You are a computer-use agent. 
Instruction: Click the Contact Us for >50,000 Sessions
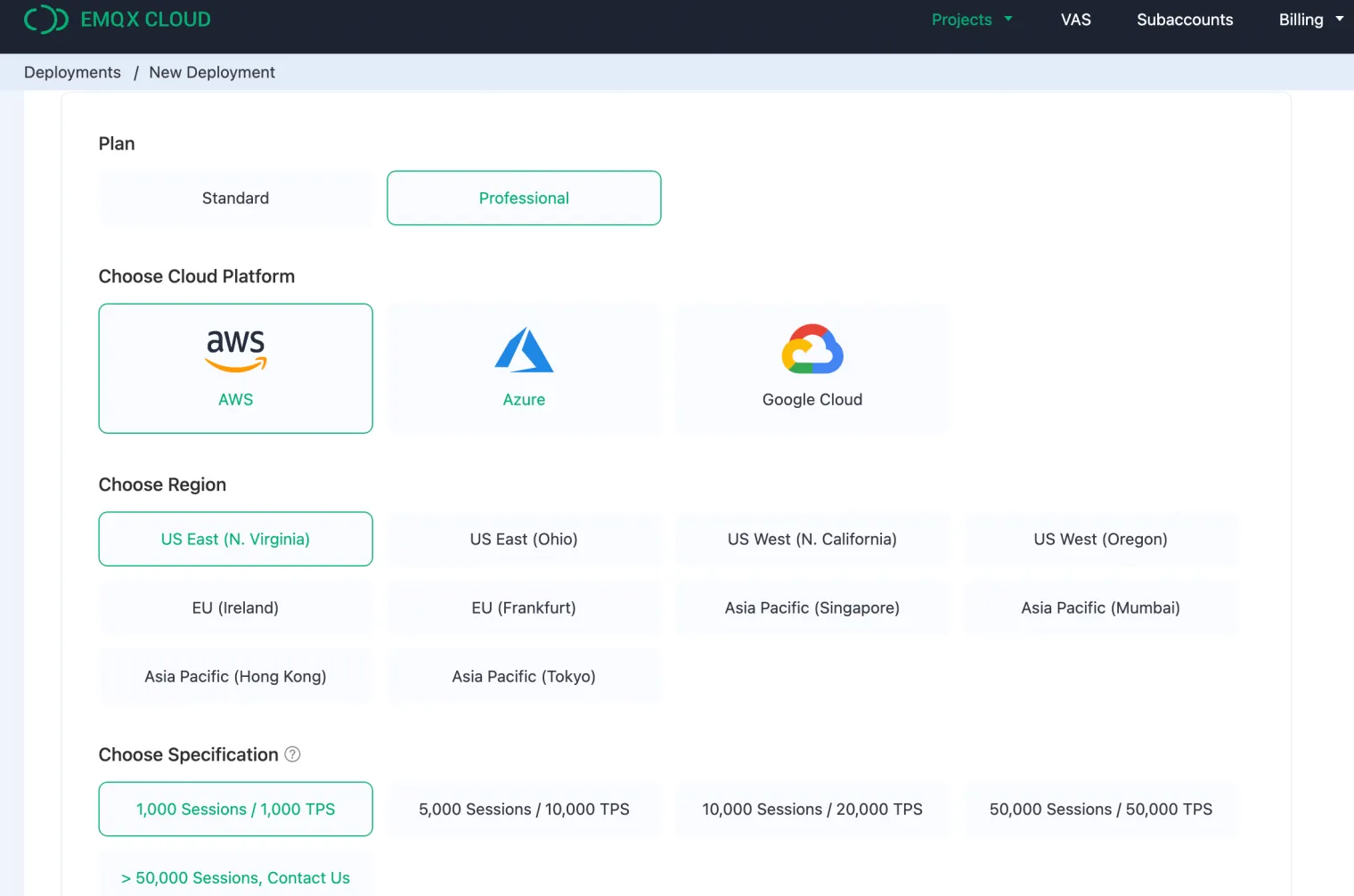[x=235, y=877]
